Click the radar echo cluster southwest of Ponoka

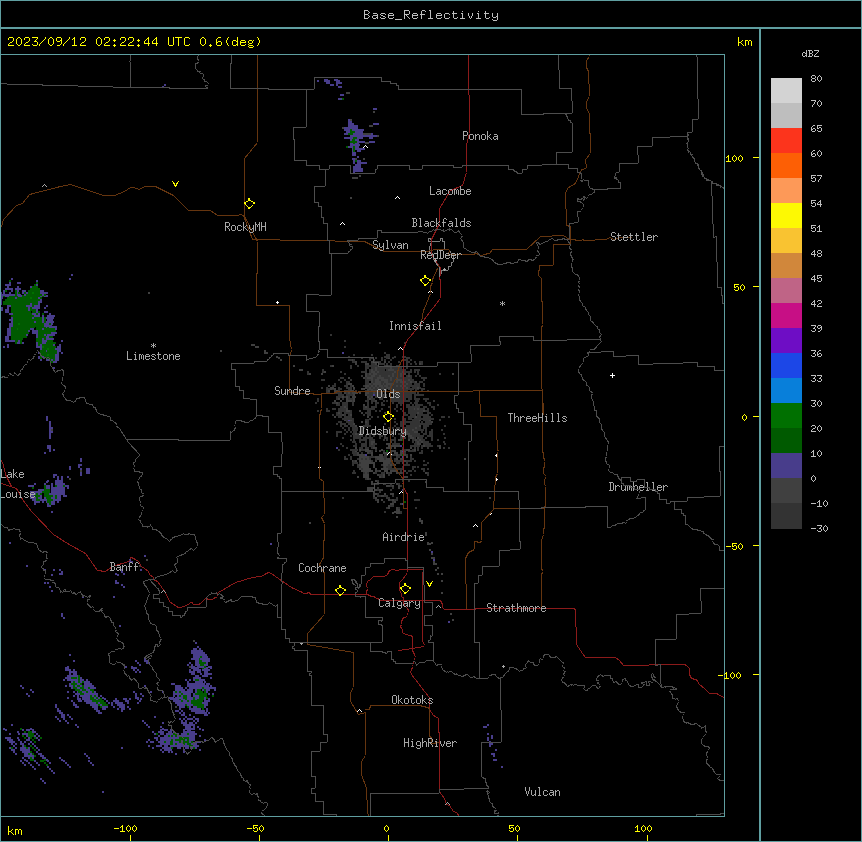click(x=358, y=146)
